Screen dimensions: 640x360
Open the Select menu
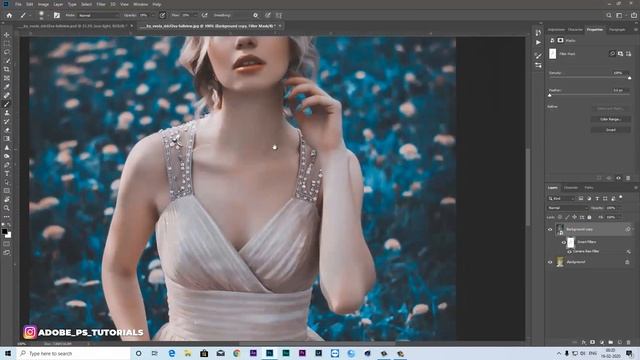pyautogui.click(x=86, y=4)
